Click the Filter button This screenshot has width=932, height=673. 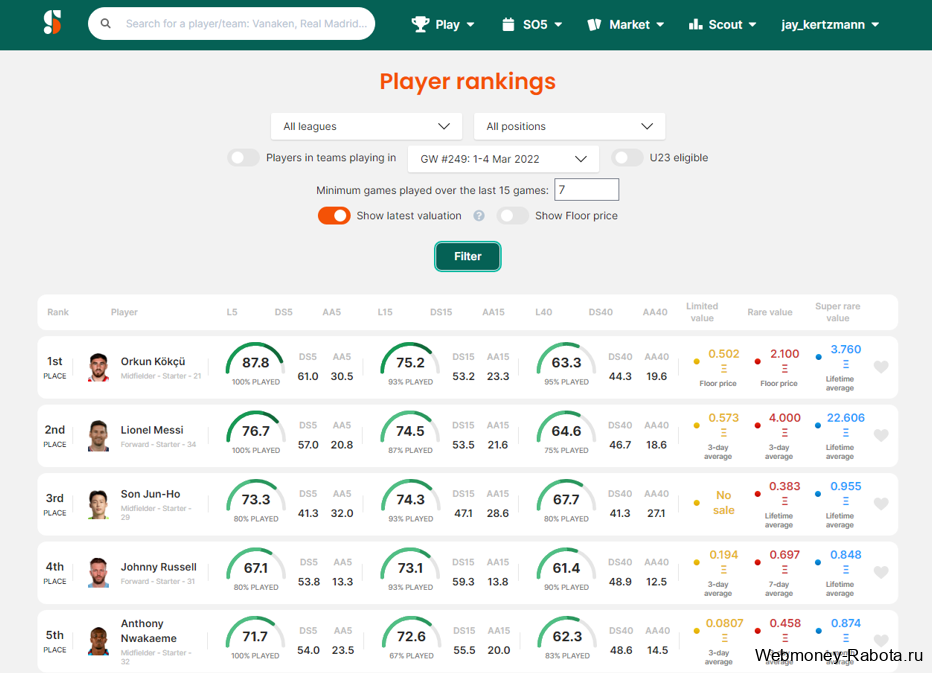click(x=468, y=256)
